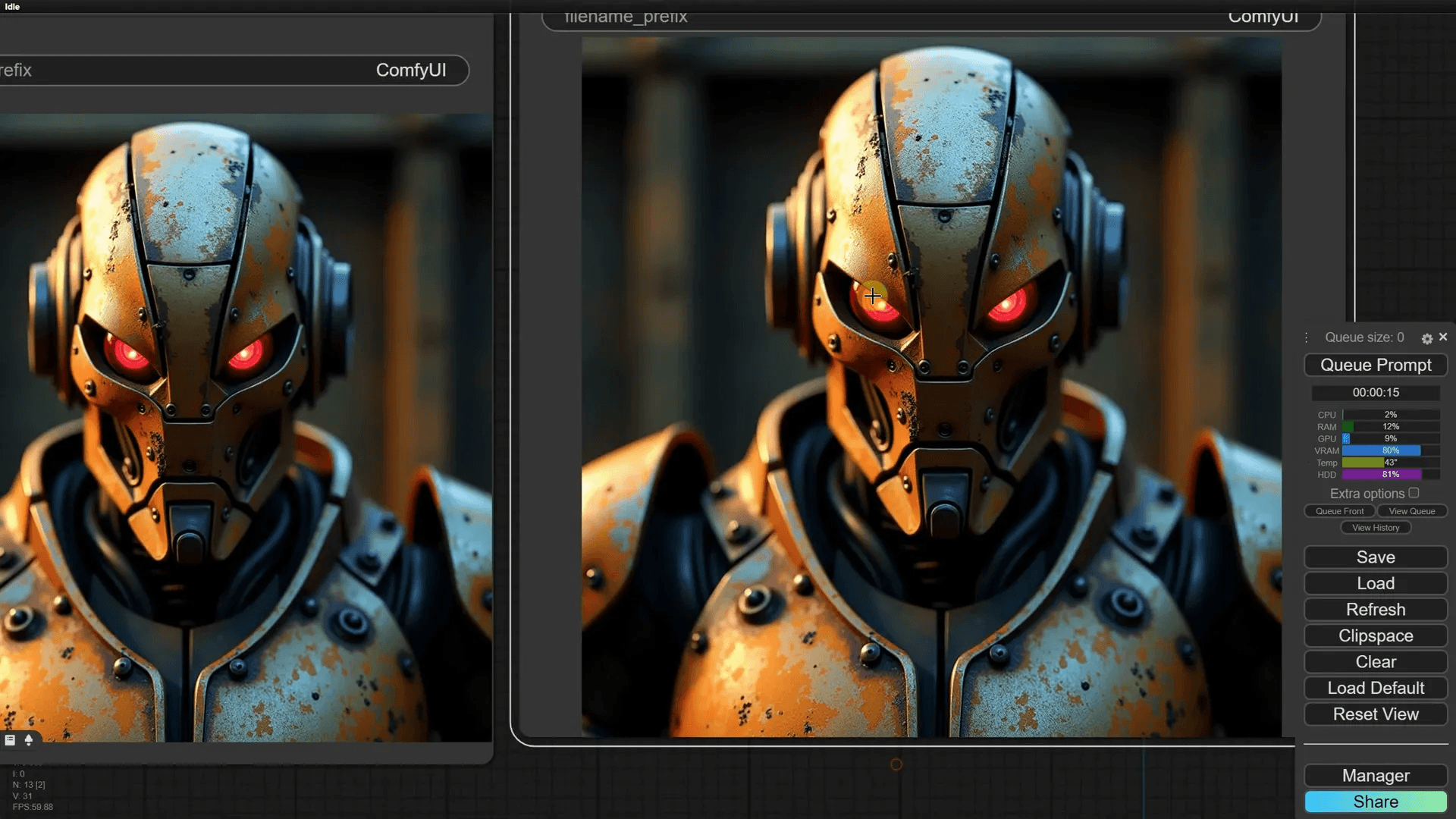Close the queue menu panel
The width and height of the screenshot is (1456, 819).
[1443, 337]
